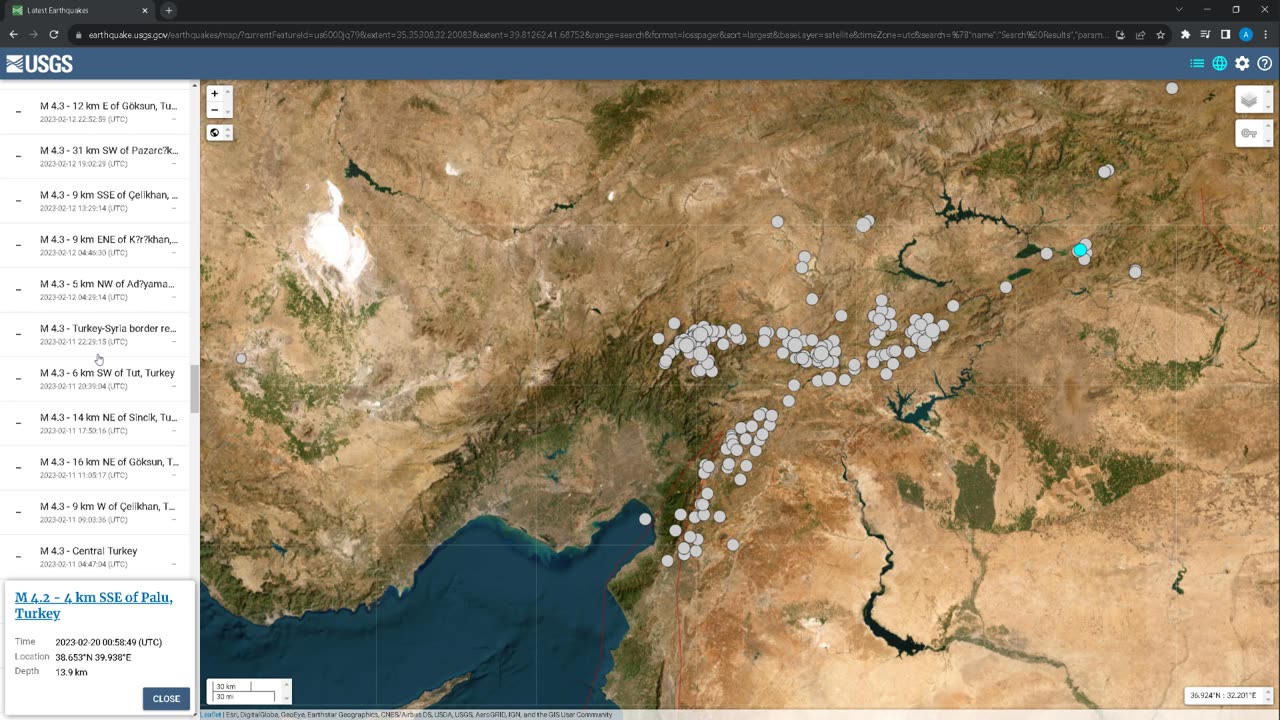
Task: Open the Chrome profile avatar A
Action: click(x=1246, y=34)
